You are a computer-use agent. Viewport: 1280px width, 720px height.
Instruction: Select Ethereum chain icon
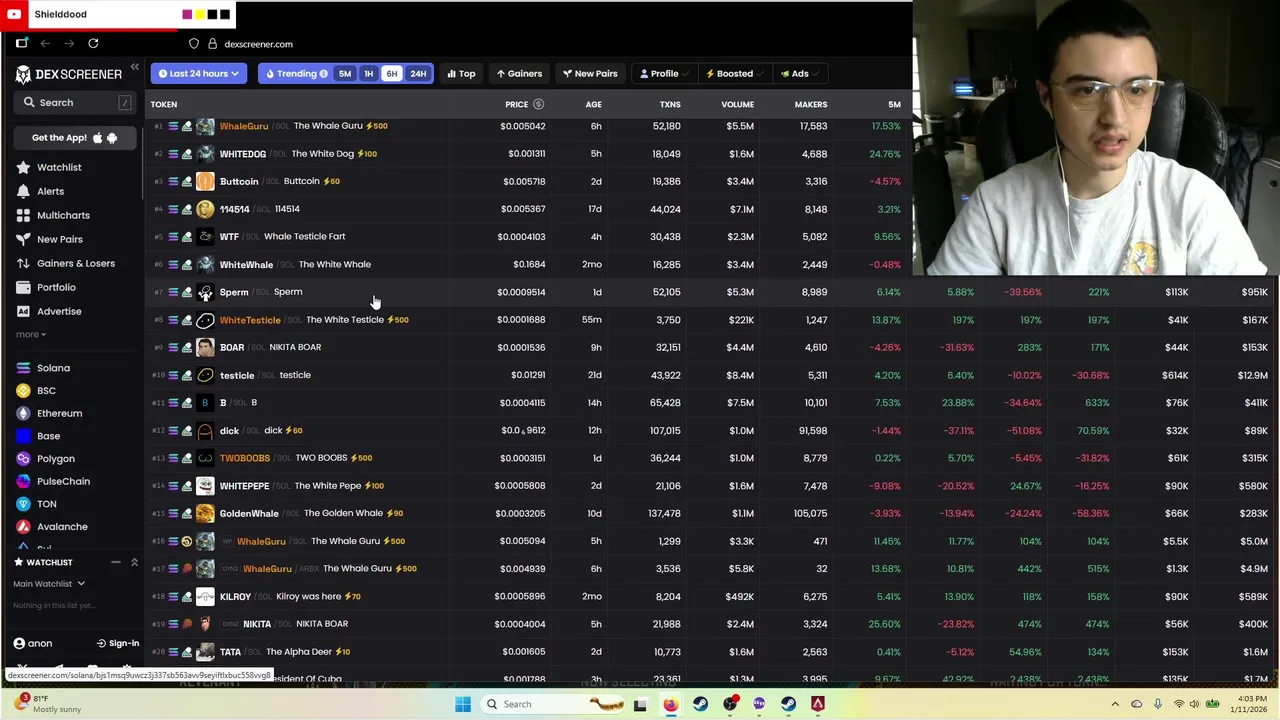(x=23, y=413)
